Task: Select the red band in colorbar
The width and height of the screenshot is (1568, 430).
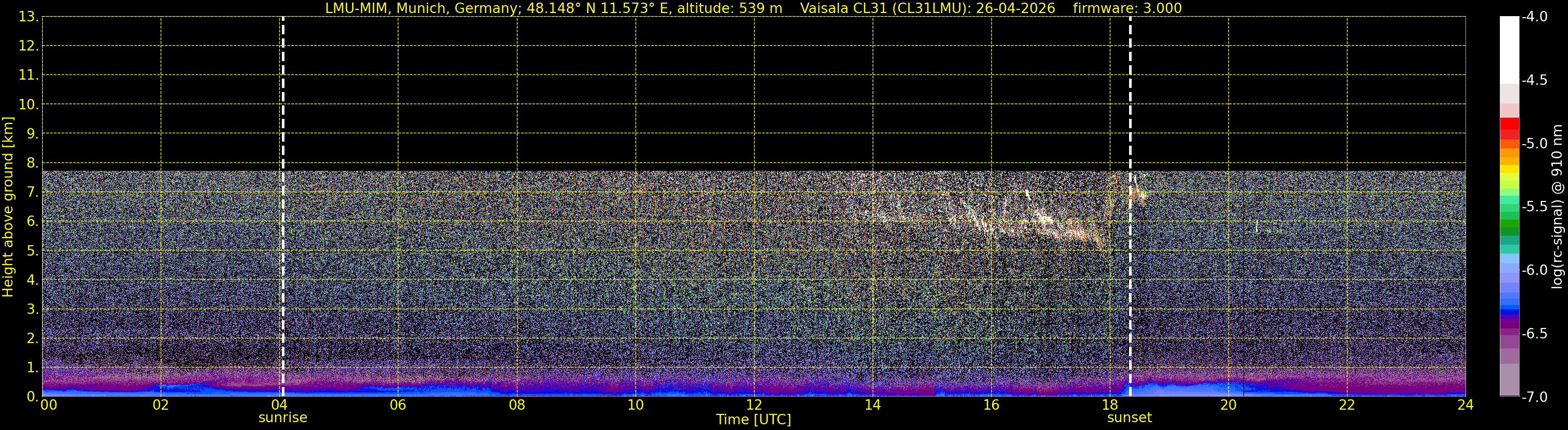Action: click(1509, 124)
